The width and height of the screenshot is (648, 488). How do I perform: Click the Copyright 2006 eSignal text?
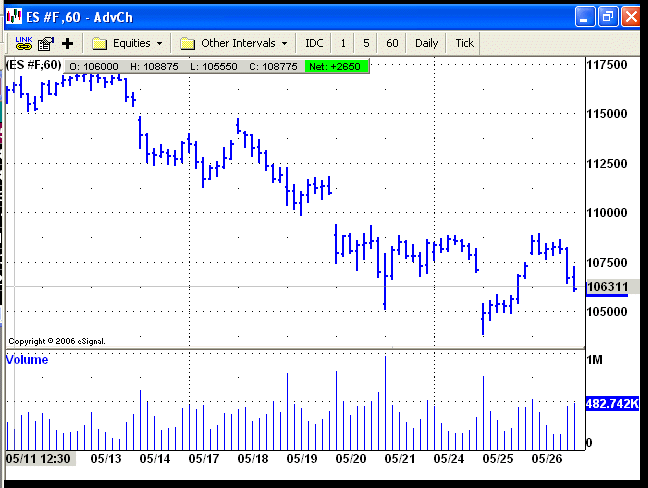coord(57,341)
